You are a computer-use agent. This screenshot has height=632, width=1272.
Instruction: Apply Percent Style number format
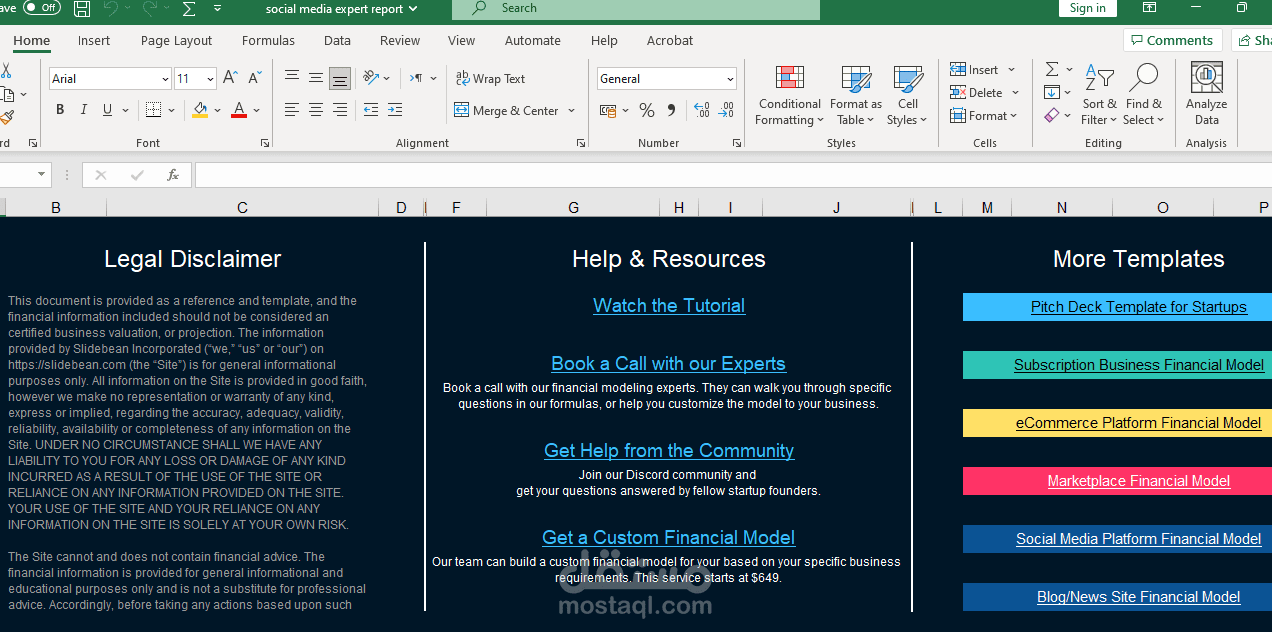[647, 110]
